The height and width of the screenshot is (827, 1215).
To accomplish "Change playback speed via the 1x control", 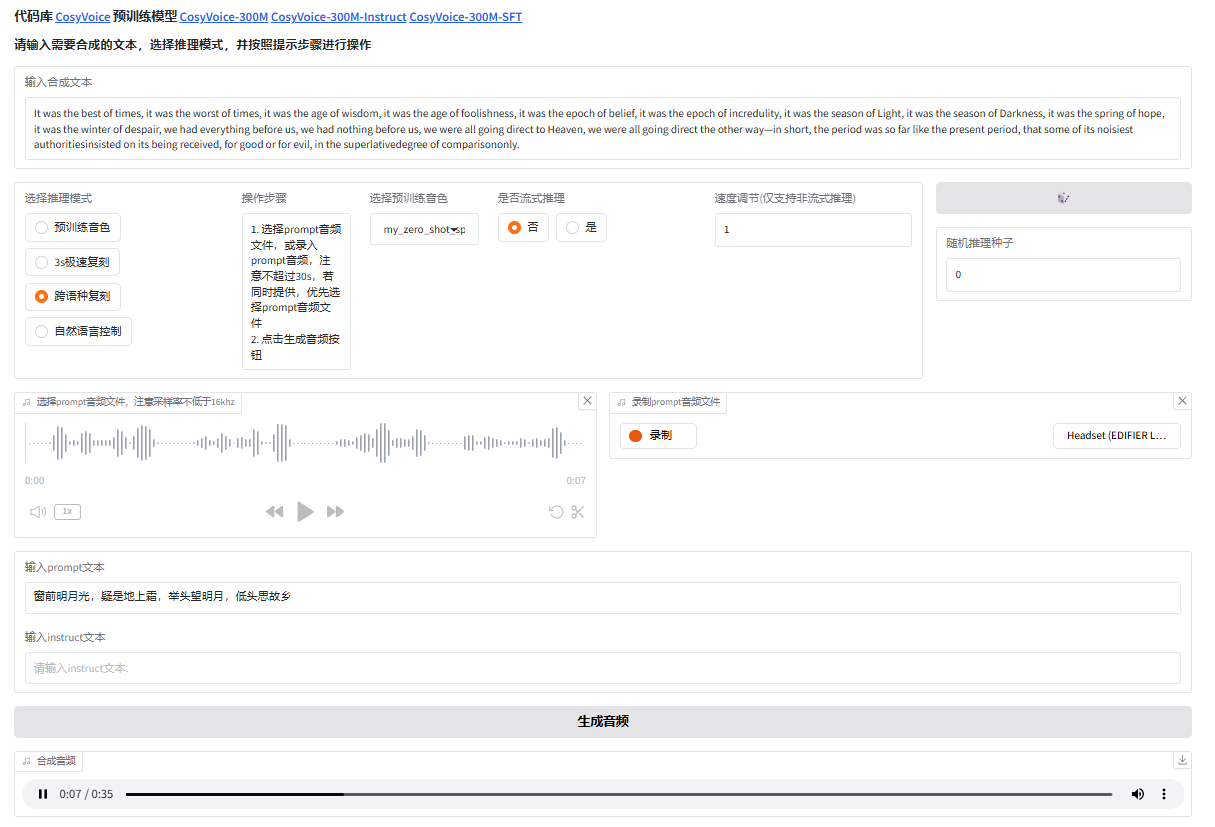I will point(66,511).
